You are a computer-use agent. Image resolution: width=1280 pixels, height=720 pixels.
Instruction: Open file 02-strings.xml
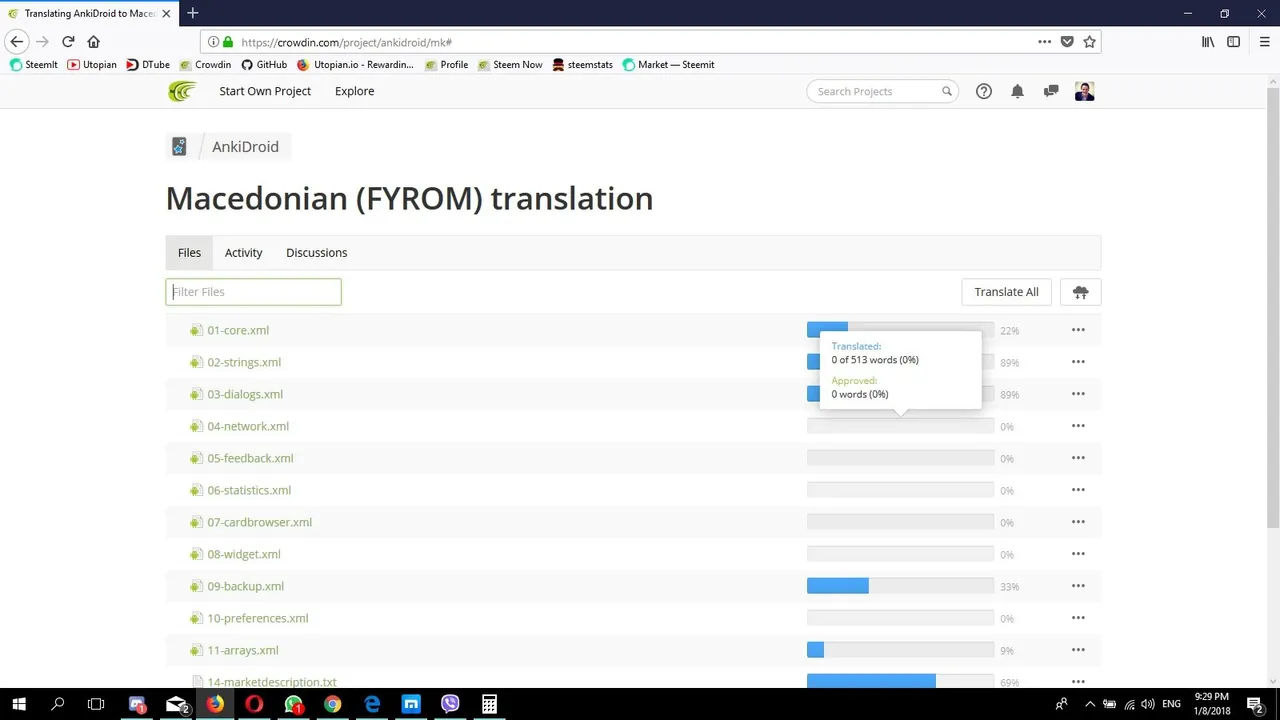tap(244, 362)
